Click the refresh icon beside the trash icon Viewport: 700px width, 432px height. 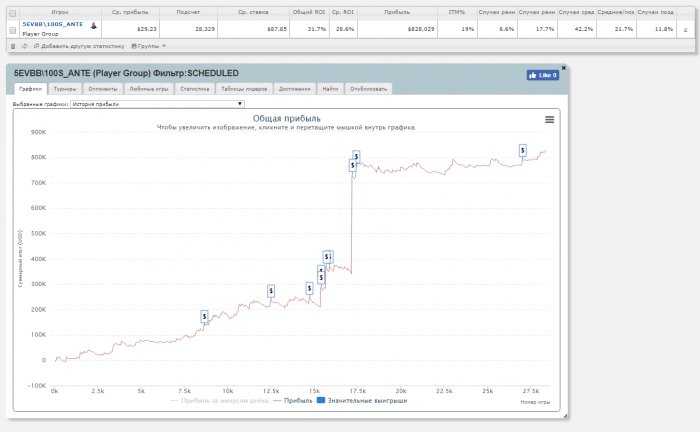pos(25,46)
